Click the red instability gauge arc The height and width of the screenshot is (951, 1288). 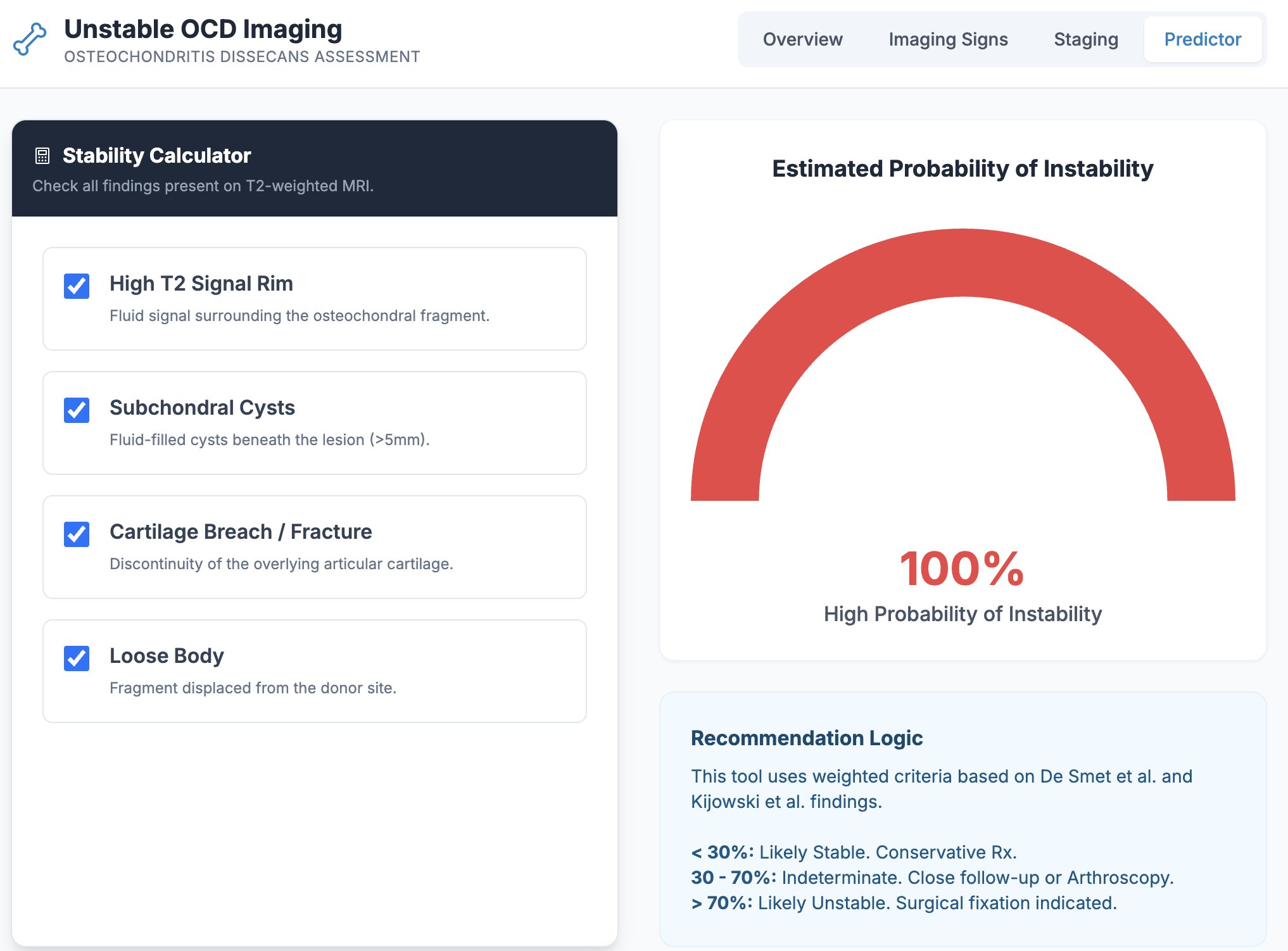963,262
